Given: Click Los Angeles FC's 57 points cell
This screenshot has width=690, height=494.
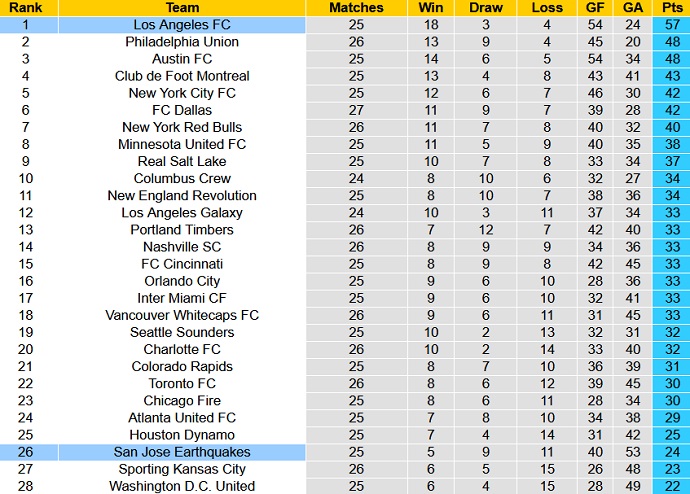Looking at the screenshot, I should click(671, 25).
